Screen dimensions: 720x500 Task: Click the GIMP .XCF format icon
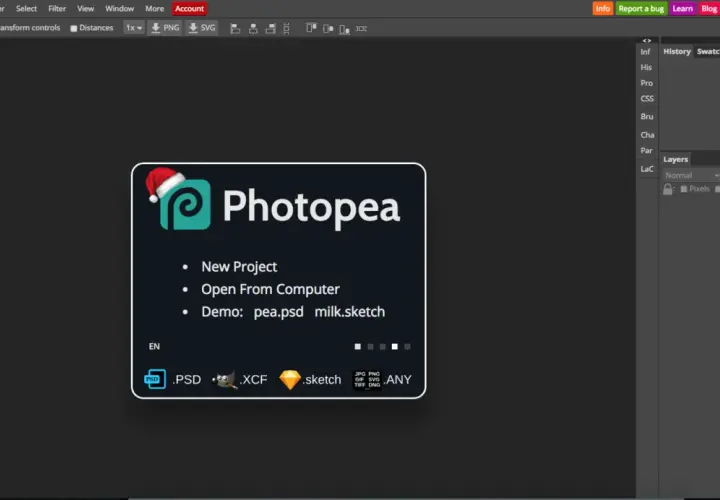tap(225, 380)
